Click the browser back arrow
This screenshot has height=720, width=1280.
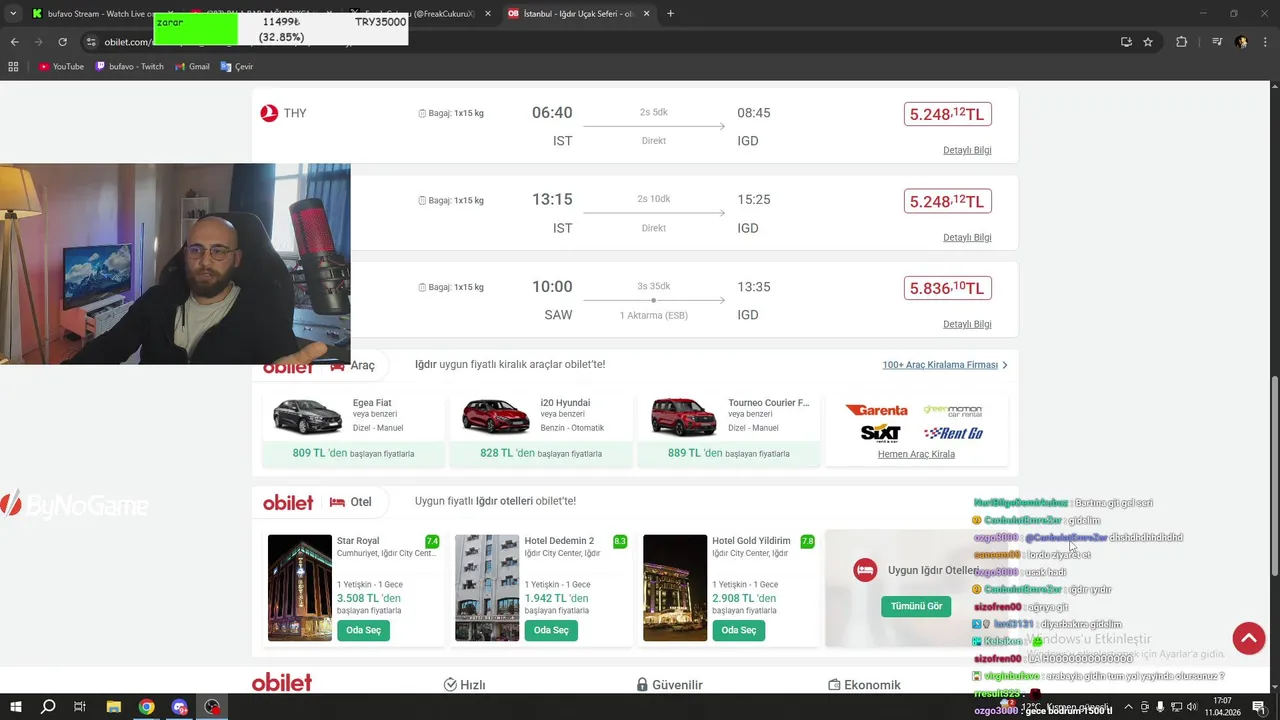14,42
